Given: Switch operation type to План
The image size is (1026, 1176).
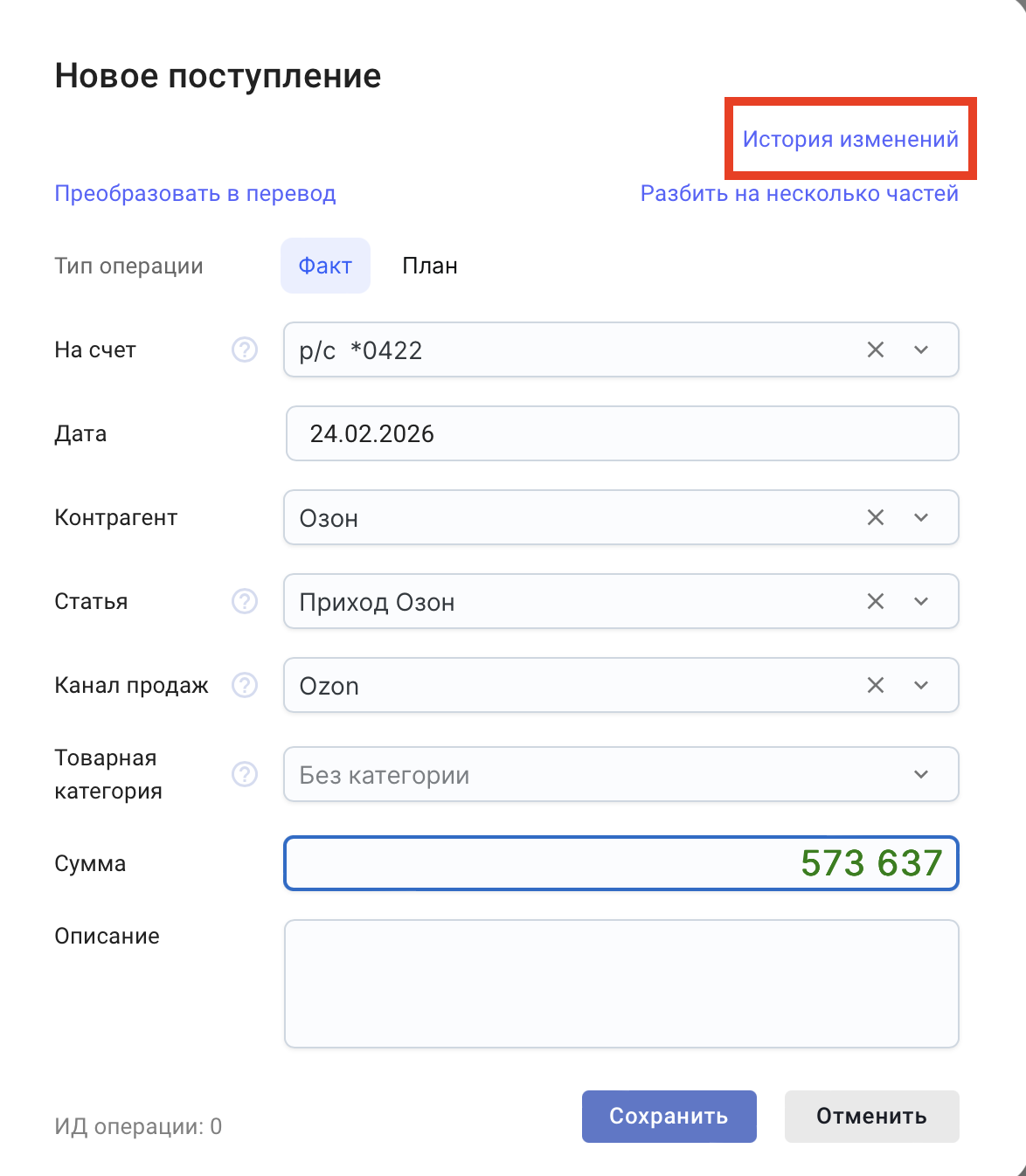Looking at the screenshot, I should coord(429,266).
